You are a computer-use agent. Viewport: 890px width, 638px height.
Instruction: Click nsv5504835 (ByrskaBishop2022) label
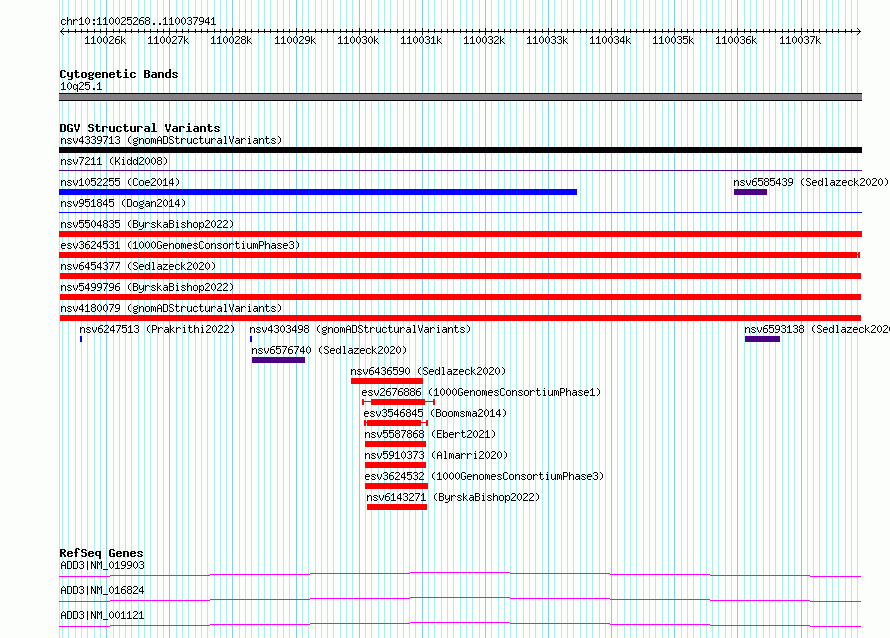(x=147, y=224)
